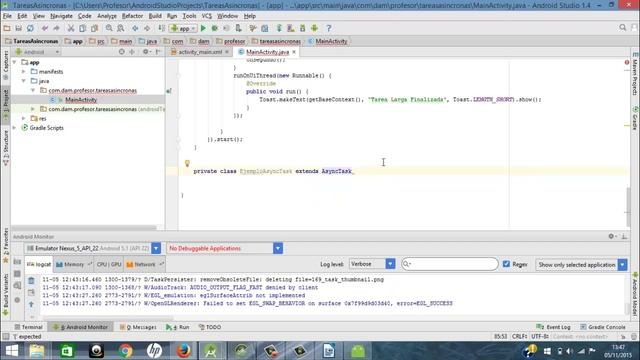Image resolution: width=640 pixels, height=360 pixels.
Task: Open the Android project view dropdown
Action: pyautogui.click(x=37, y=52)
